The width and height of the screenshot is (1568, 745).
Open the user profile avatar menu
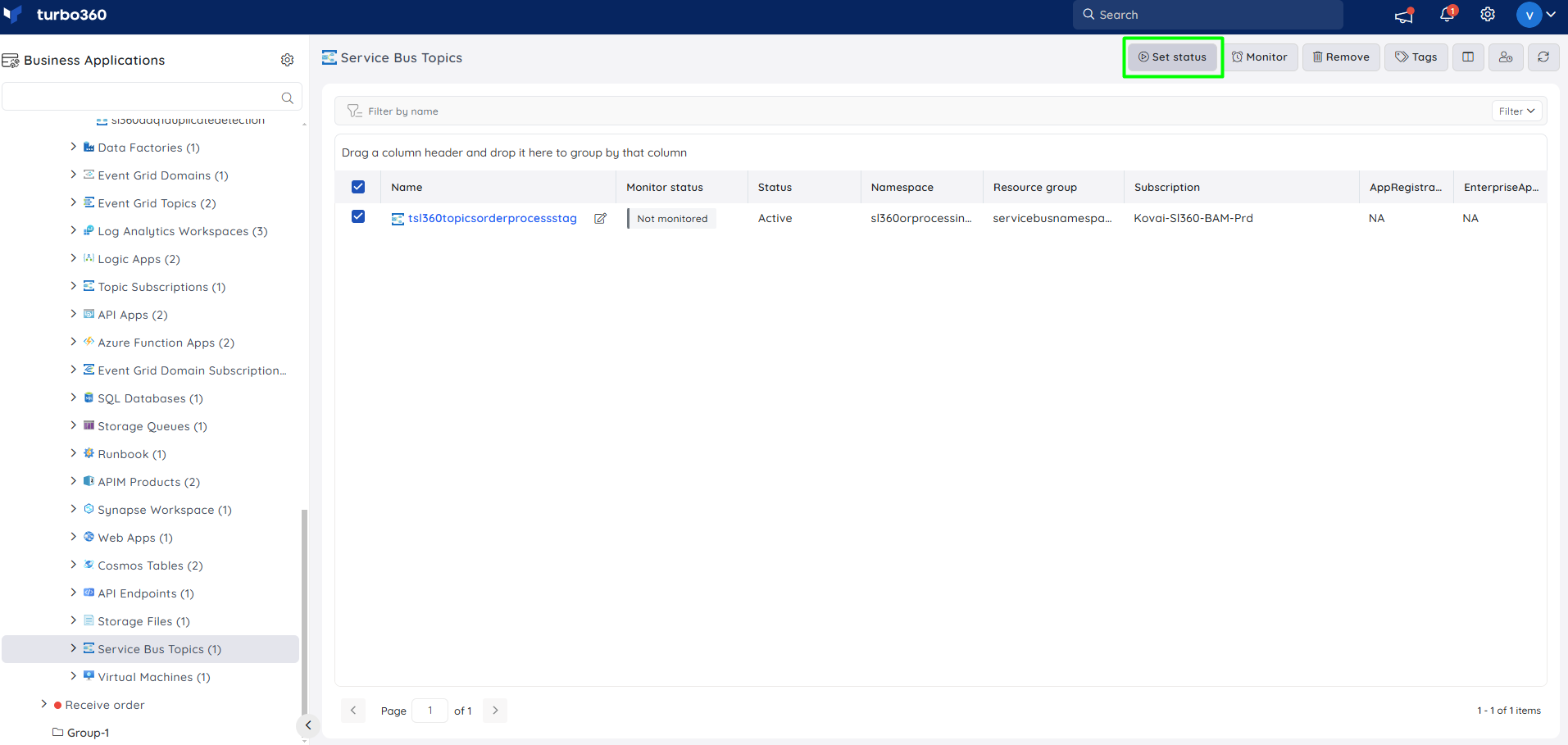1536,15
